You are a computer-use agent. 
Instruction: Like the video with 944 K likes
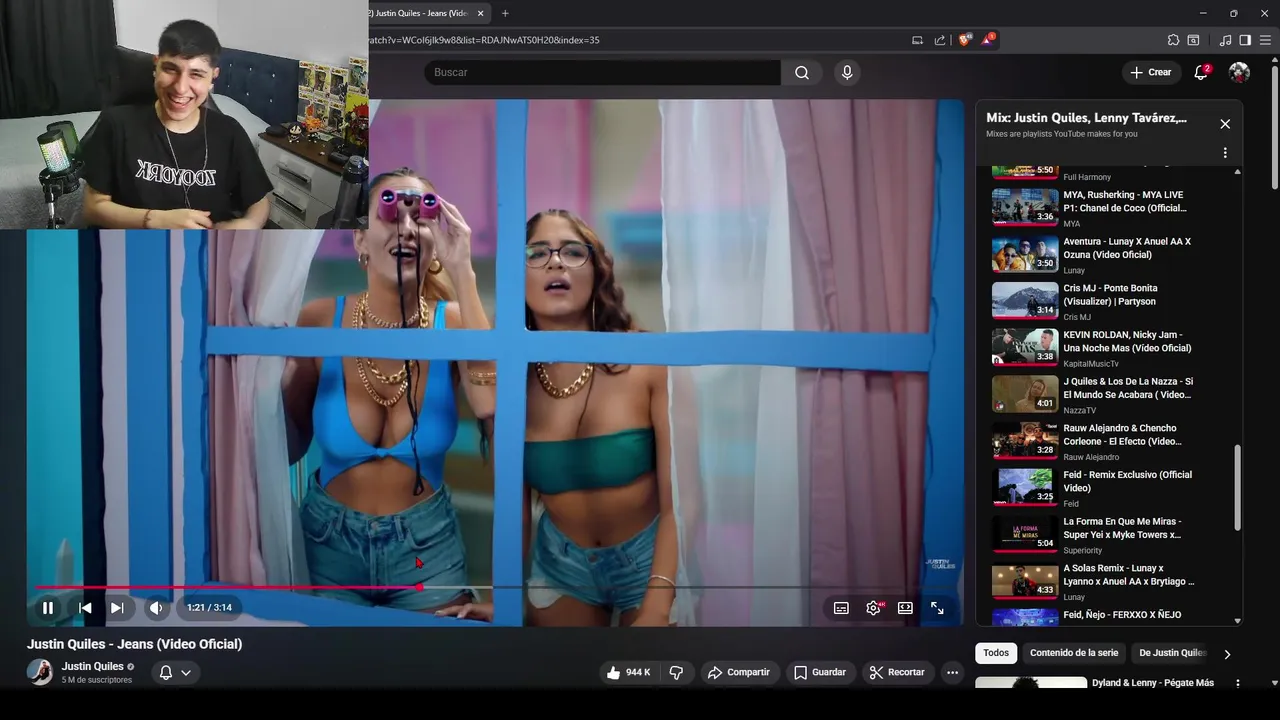(x=628, y=672)
